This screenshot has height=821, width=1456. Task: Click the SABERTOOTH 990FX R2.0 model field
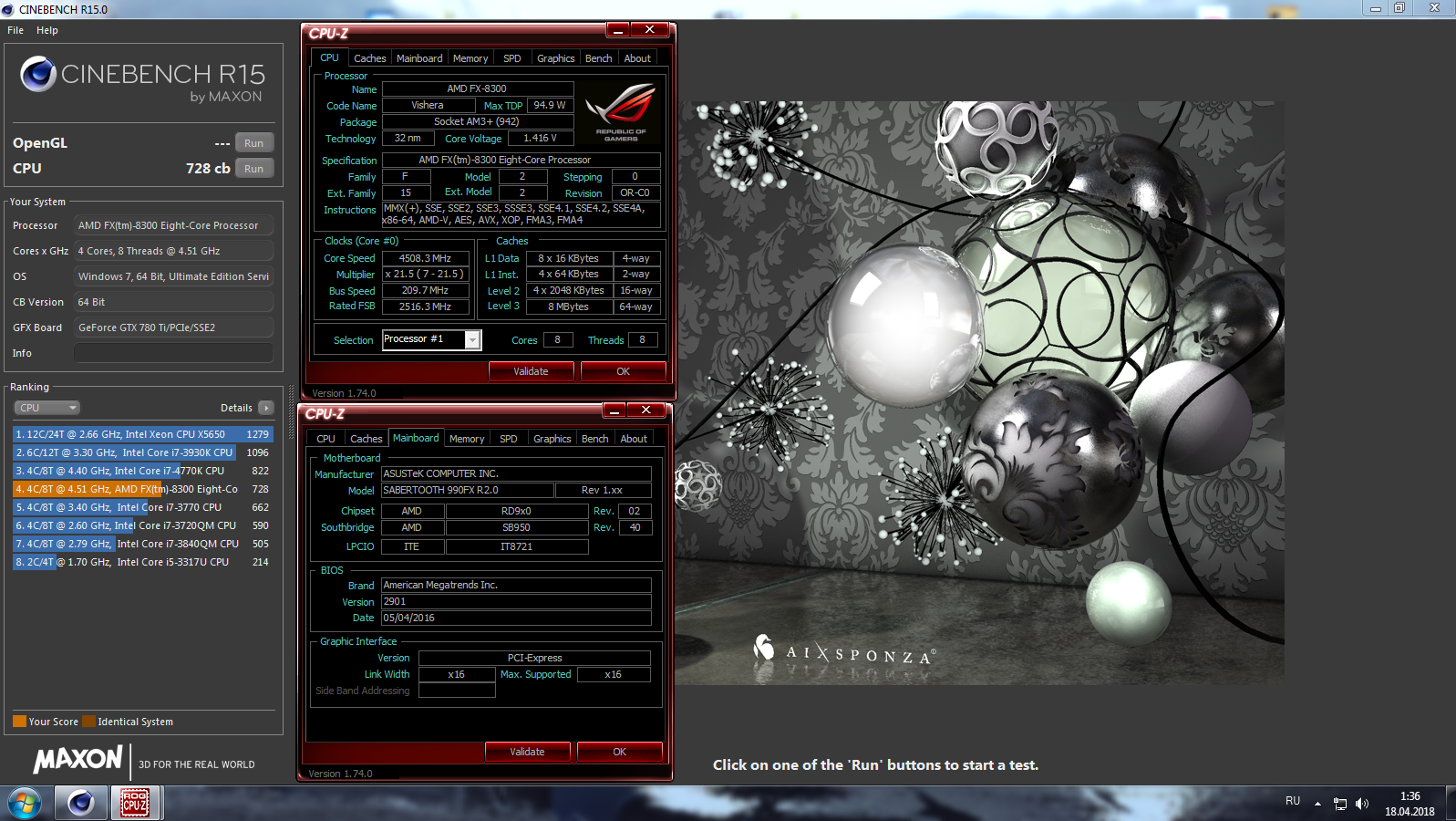(x=468, y=490)
